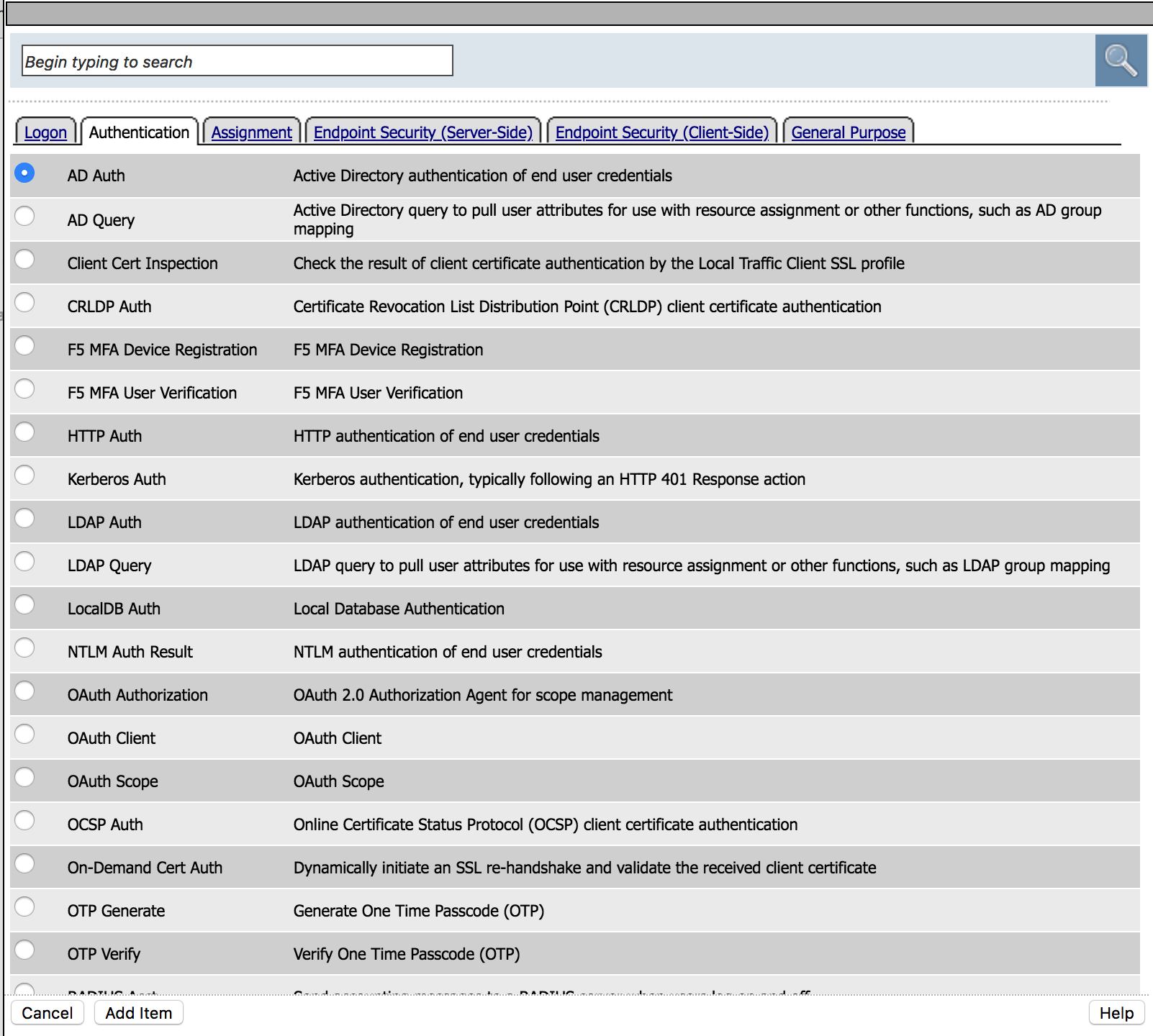The height and width of the screenshot is (1036, 1153).
Task: Select the OAuth Authorization radio button
Action: tap(24, 691)
